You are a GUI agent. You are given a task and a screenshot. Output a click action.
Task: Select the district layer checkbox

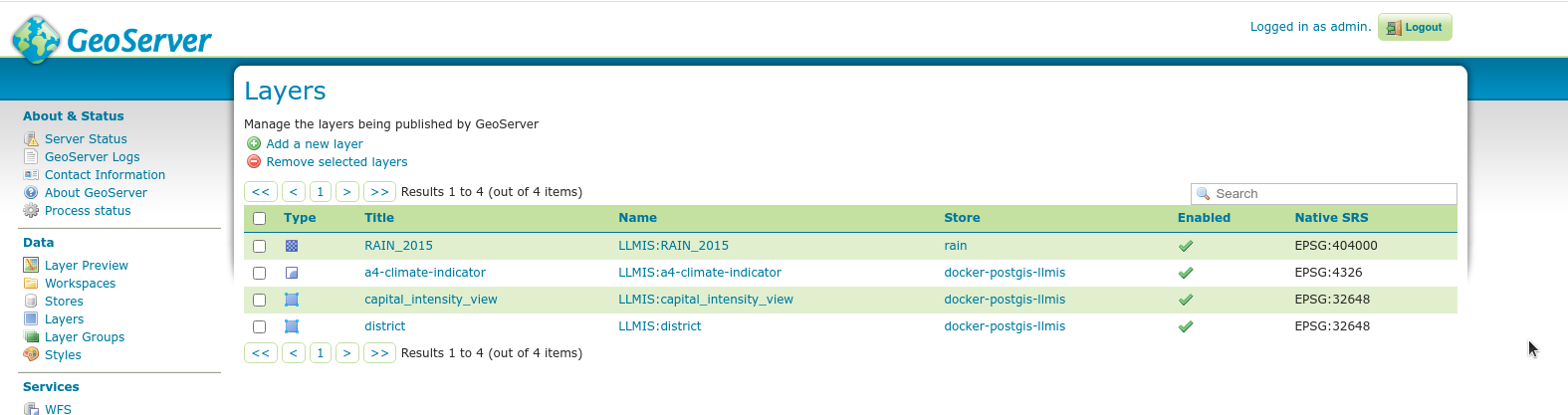tap(260, 326)
